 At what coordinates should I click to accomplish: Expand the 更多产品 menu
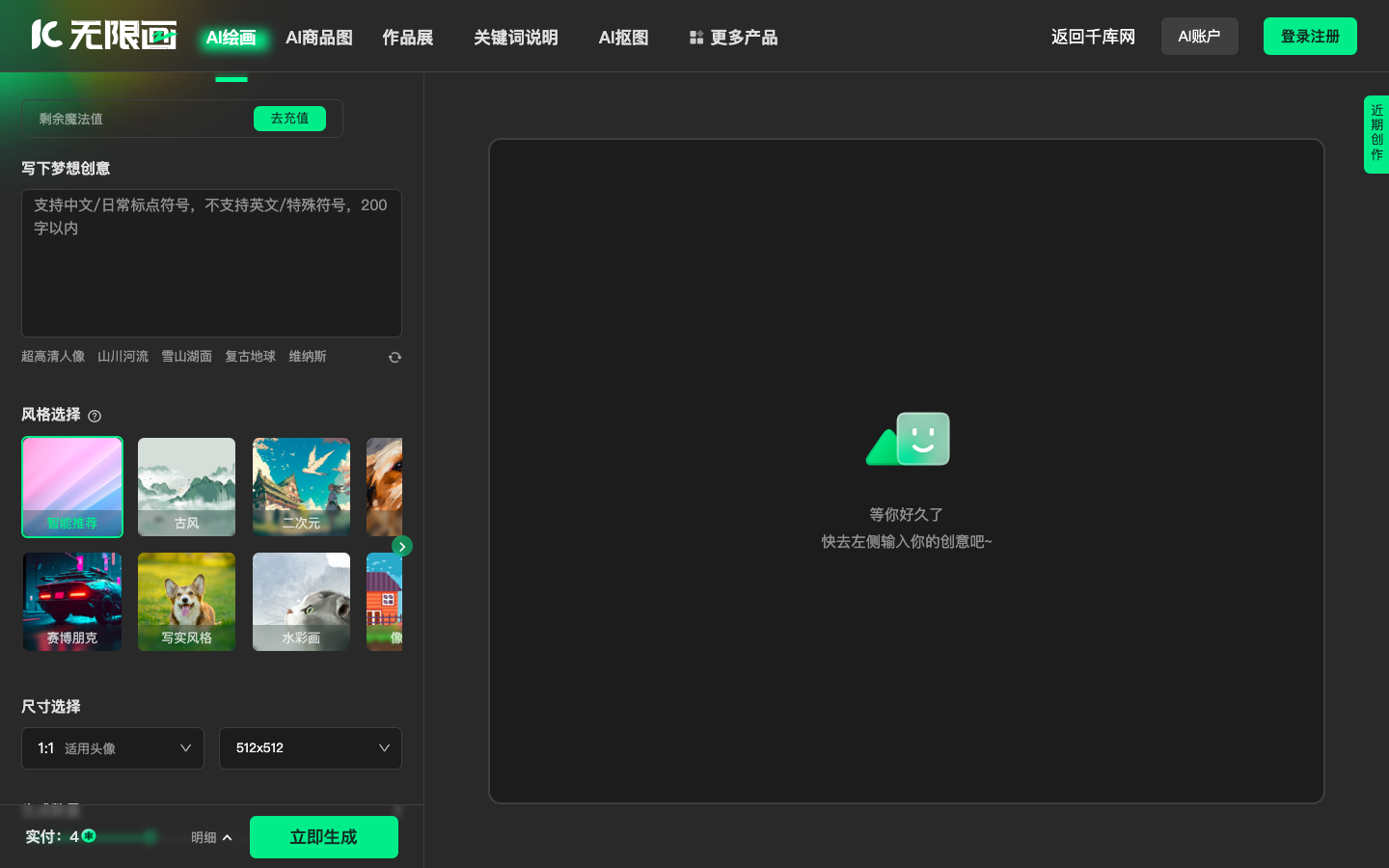click(733, 38)
